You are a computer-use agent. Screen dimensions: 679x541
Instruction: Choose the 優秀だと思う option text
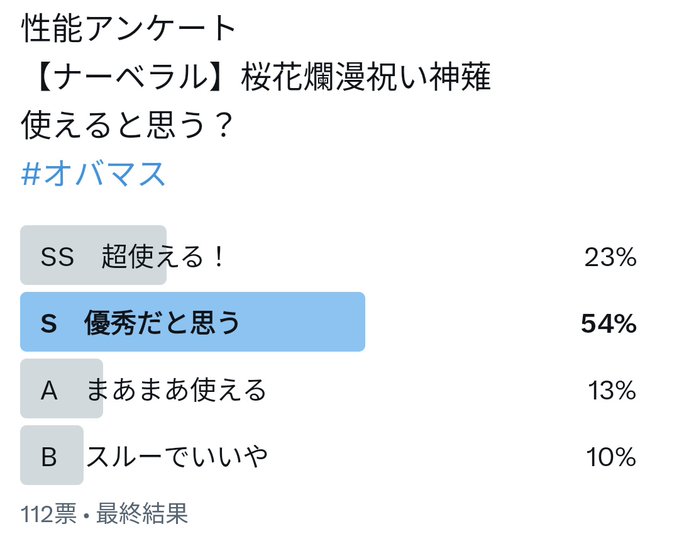[x=162, y=323]
